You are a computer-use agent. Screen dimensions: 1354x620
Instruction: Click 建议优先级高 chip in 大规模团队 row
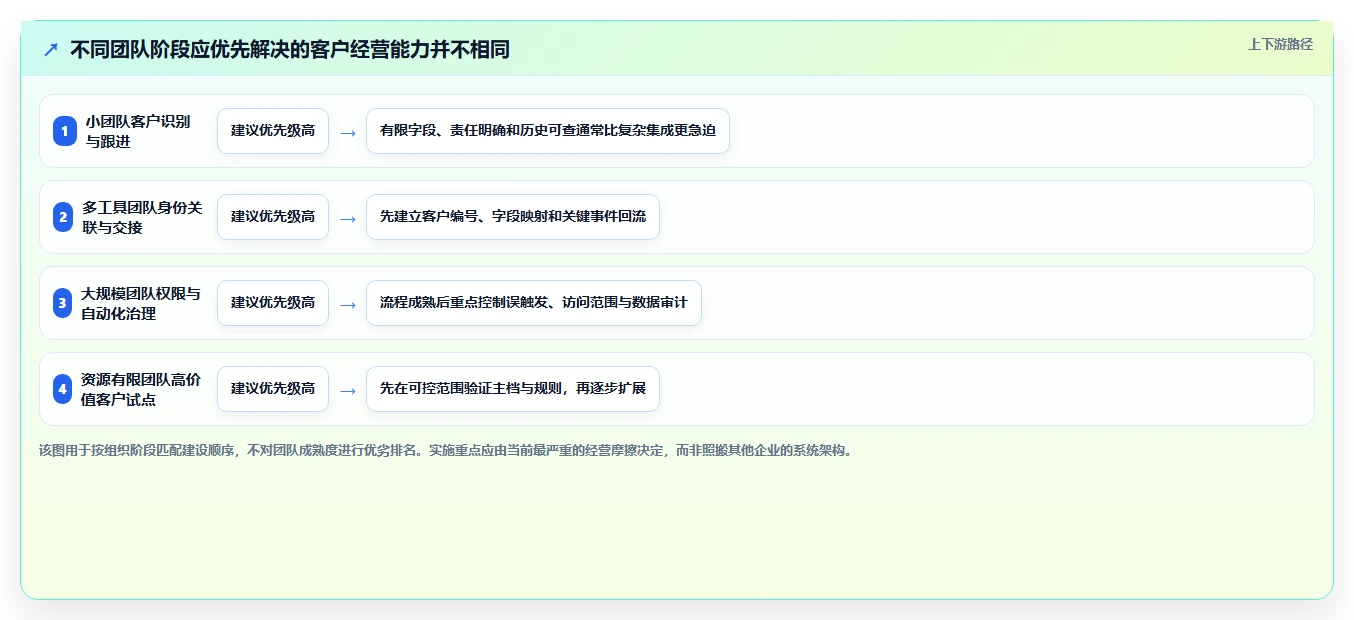[x=273, y=303]
